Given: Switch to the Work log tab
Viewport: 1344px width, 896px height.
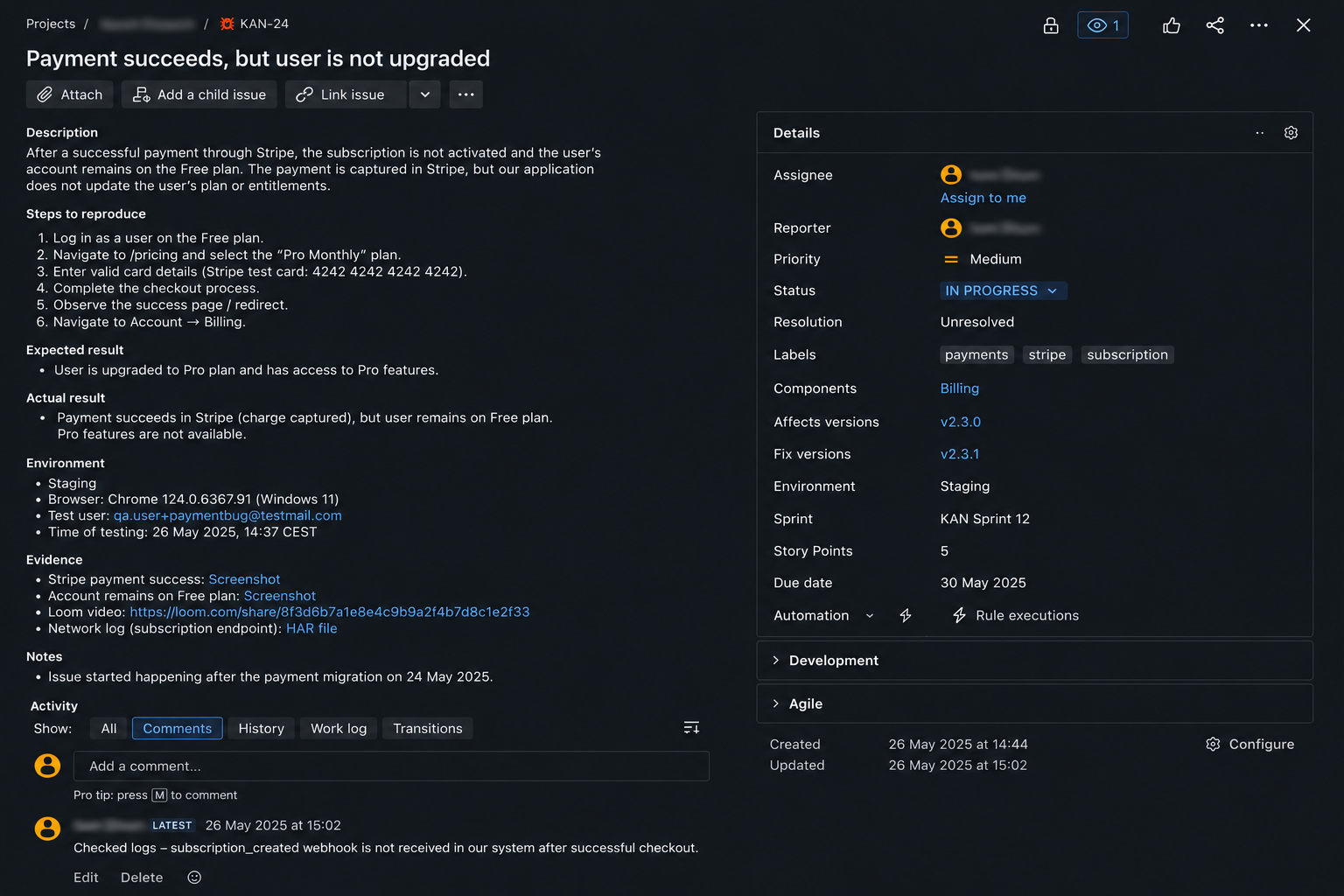Looking at the screenshot, I should [339, 729].
